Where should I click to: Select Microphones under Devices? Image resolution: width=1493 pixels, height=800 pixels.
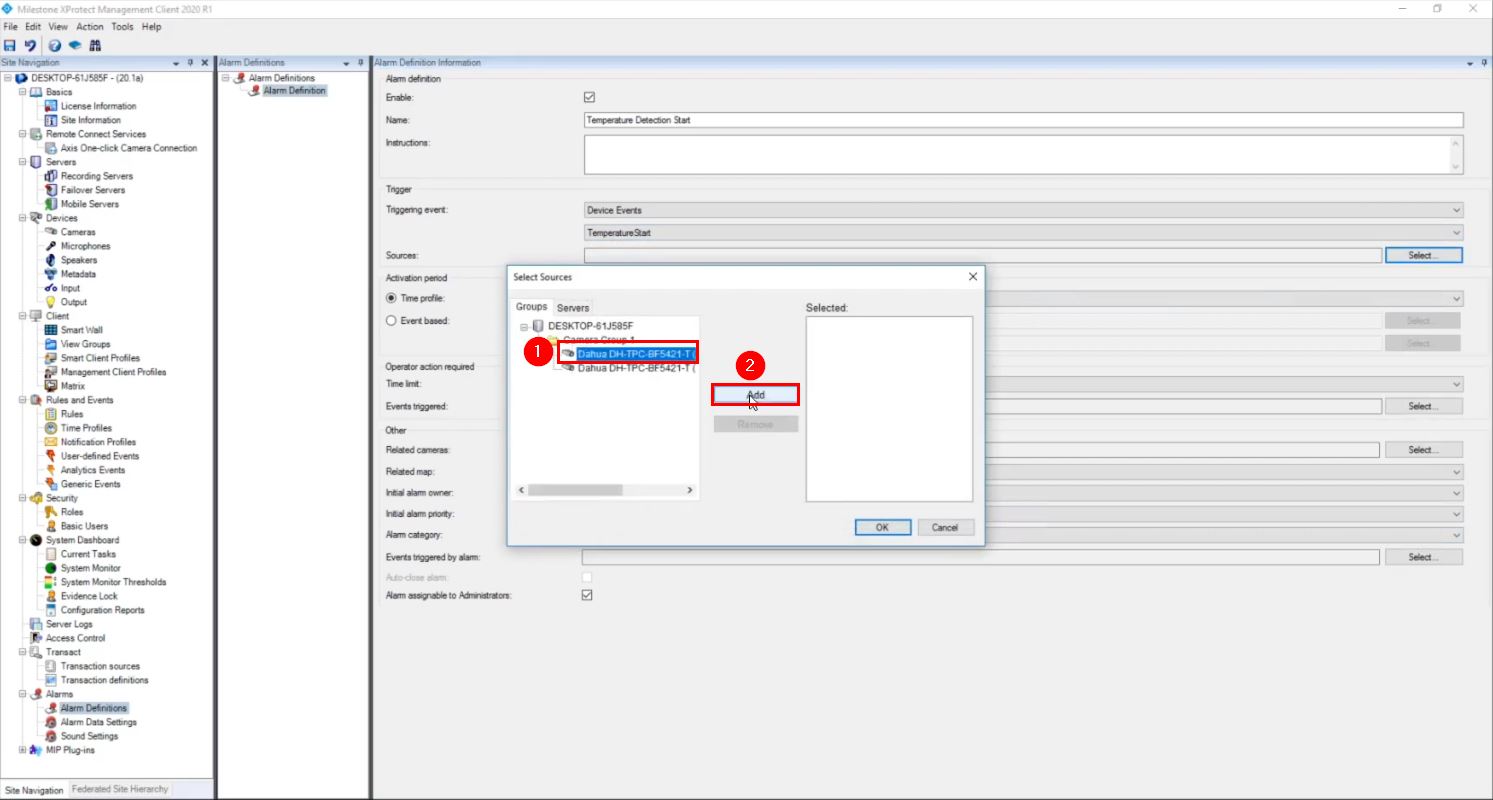point(85,246)
